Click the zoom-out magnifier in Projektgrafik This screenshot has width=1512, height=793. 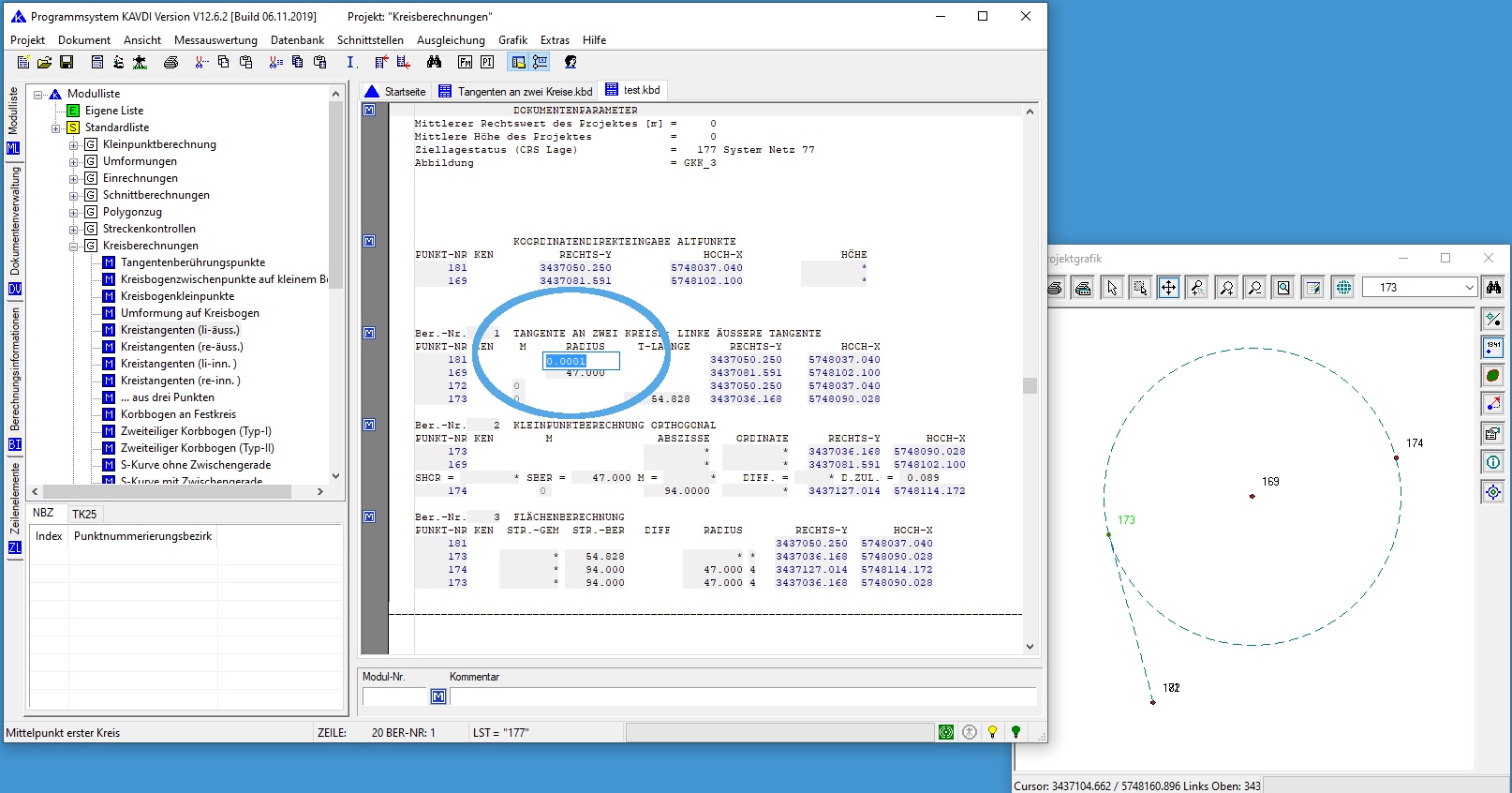pyautogui.click(x=1255, y=288)
